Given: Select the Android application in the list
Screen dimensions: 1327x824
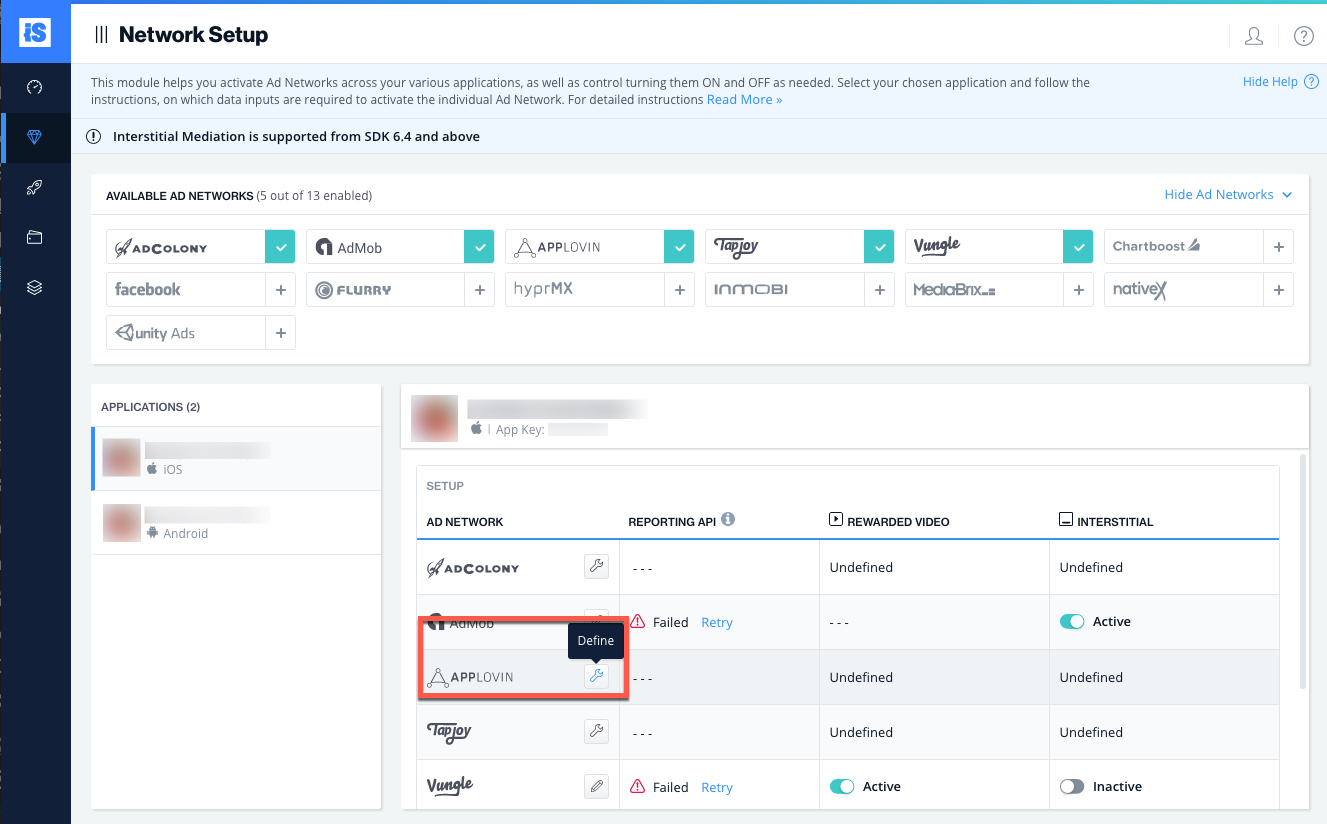Looking at the screenshot, I should pos(236,522).
